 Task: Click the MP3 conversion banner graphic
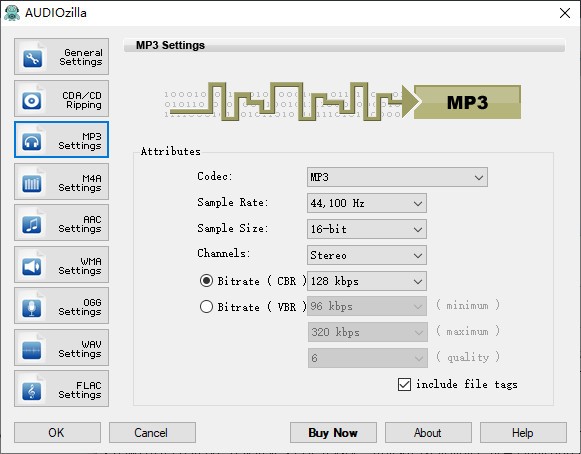[x=342, y=101]
